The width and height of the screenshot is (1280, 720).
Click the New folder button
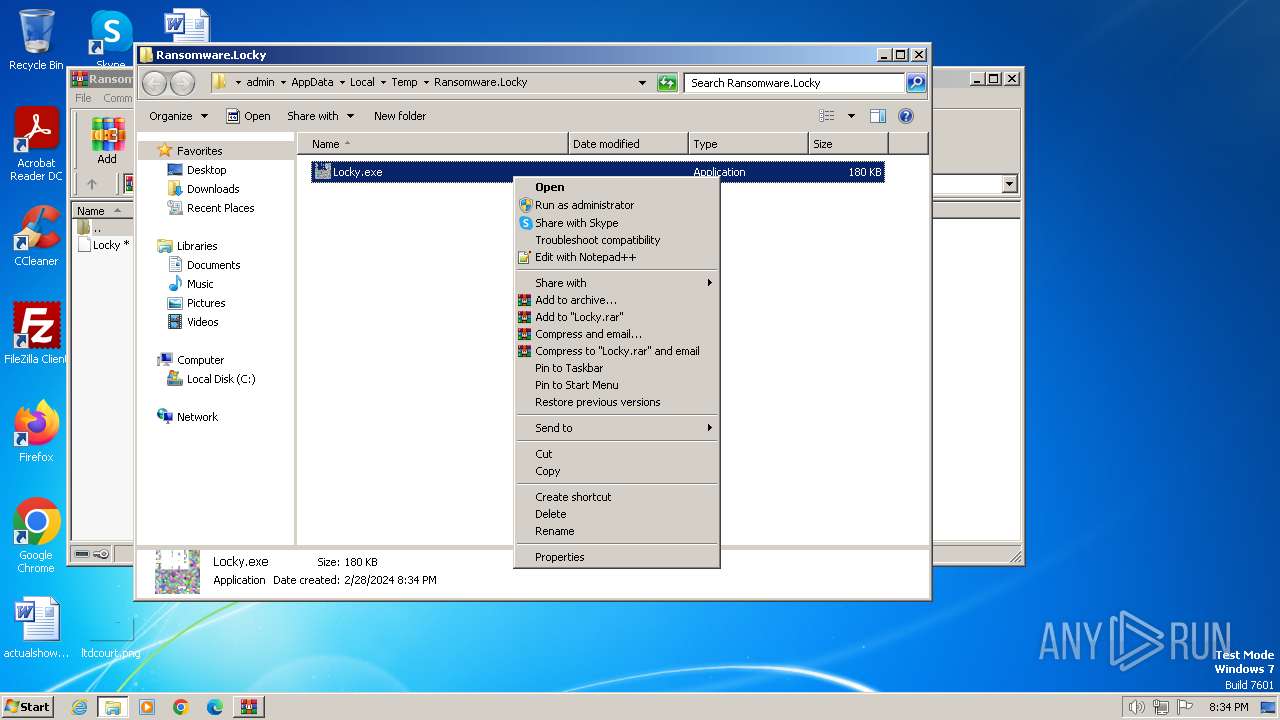[x=400, y=116]
